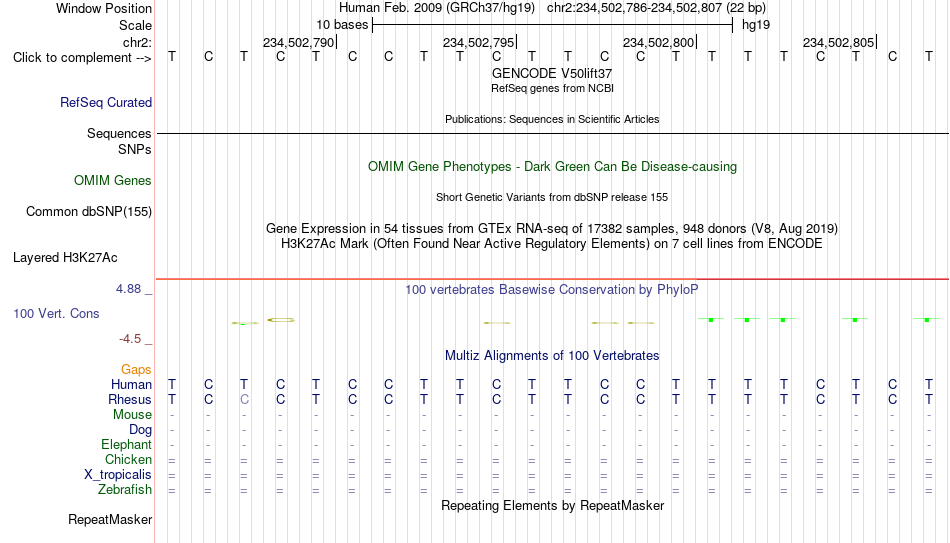Click 'Publications: Sequences in Scientific Articles' title

coord(552,119)
